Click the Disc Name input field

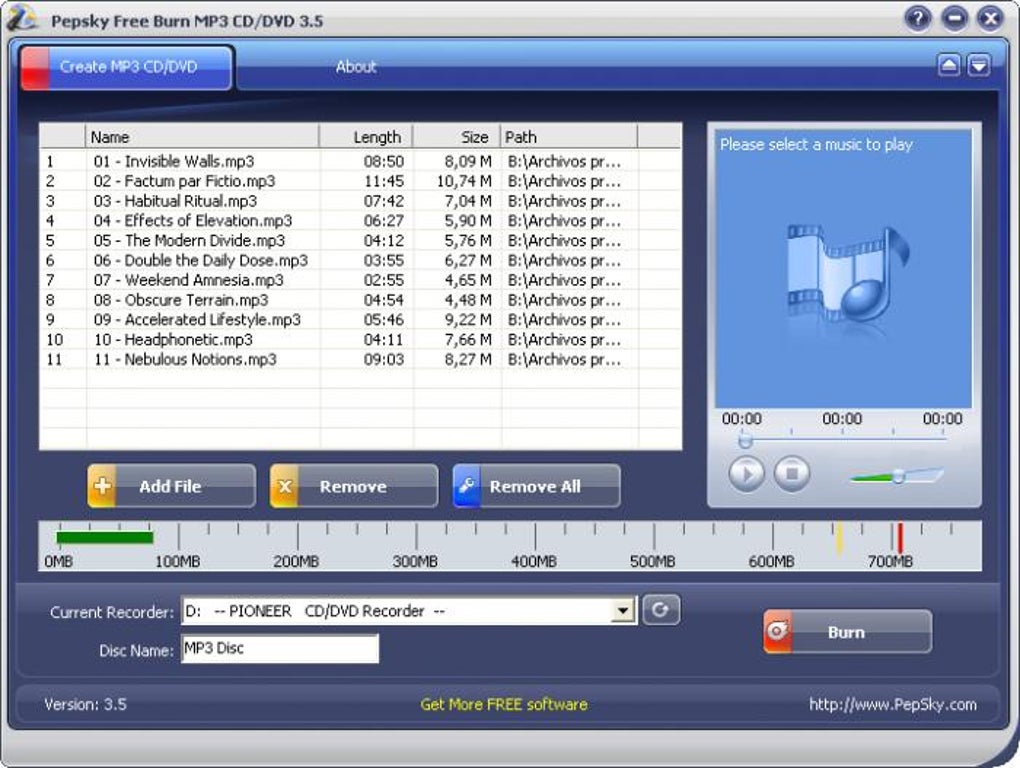pyautogui.click(x=280, y=649)
